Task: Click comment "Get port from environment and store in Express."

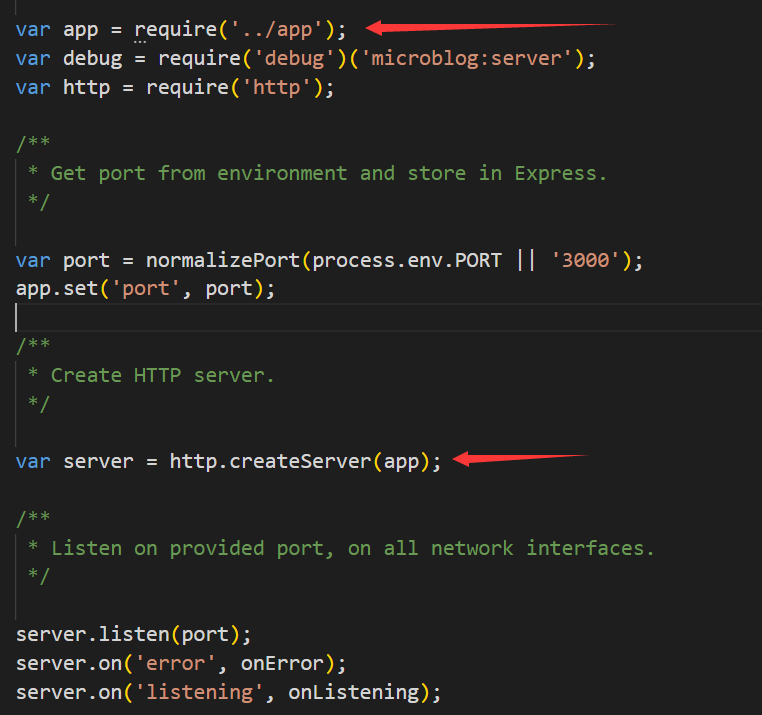Action: (329, 174)
